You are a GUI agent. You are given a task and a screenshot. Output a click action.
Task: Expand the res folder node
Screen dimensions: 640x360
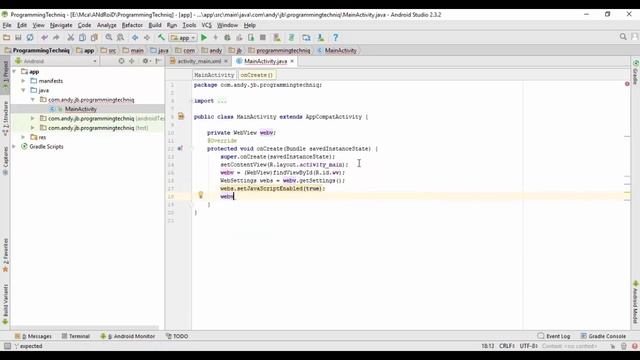[x=24, y=137]
